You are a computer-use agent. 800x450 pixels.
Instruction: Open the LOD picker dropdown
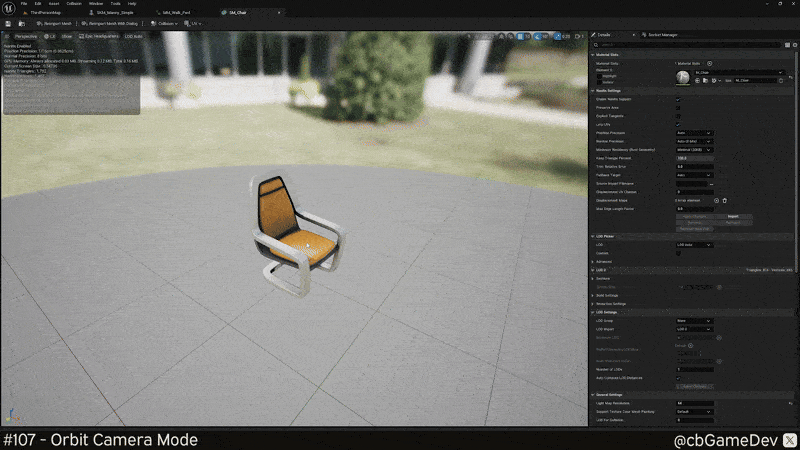(694, 245)
